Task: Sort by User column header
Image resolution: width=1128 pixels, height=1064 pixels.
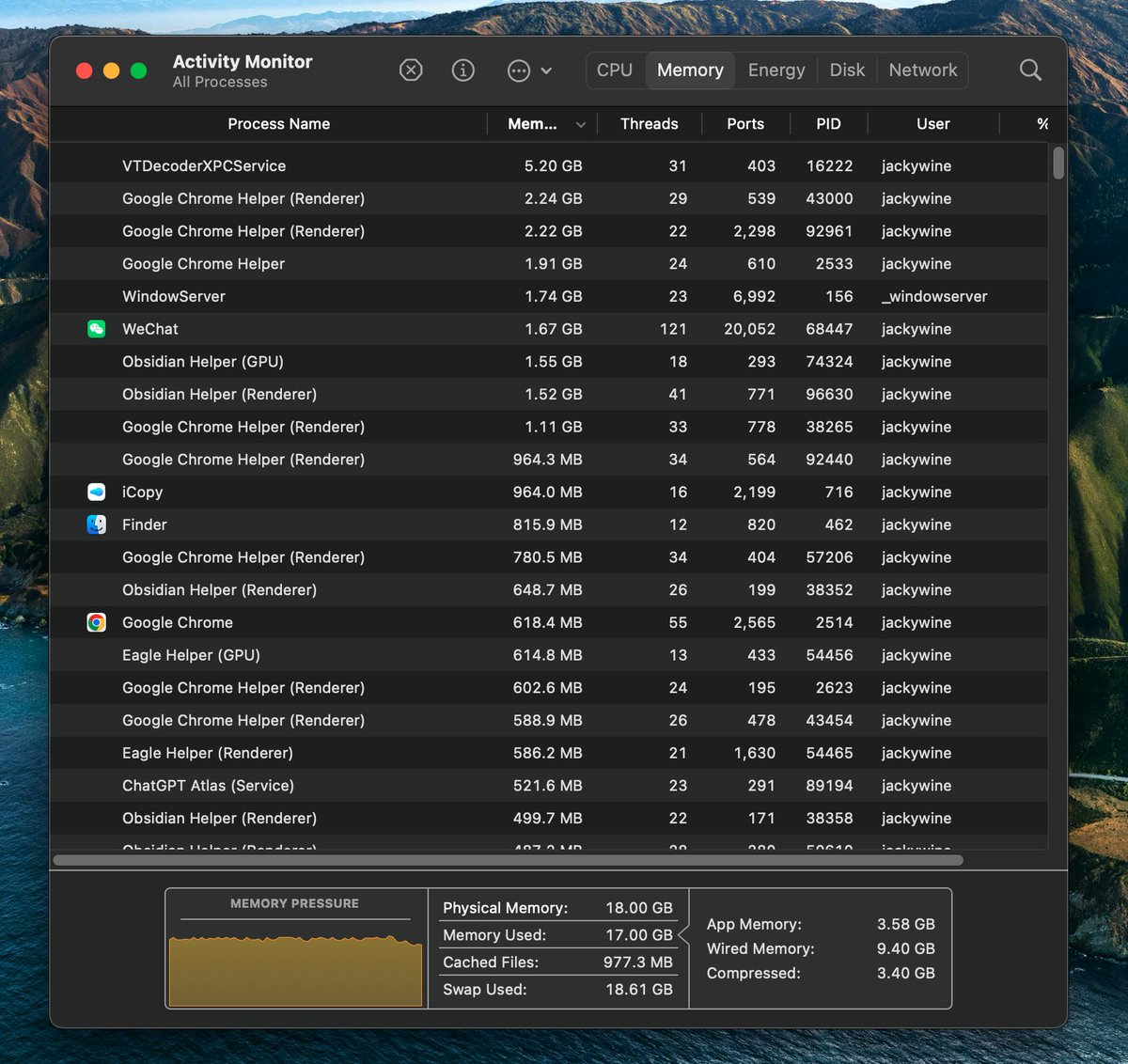Action: click(x=933, y=124)
